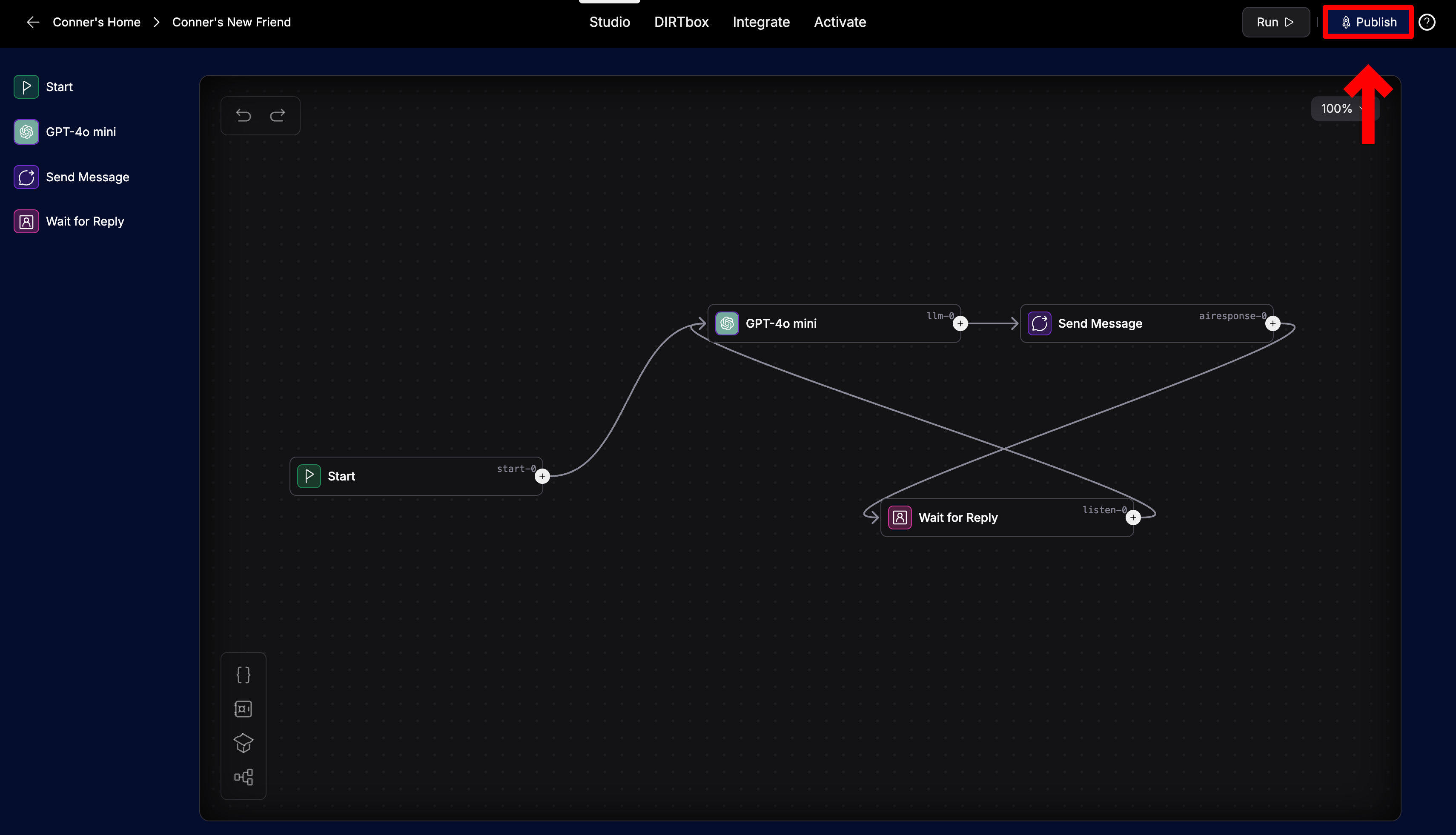Click the undo arrow icon
Image resolution: width=1456 pixels, height=835 pixels.
(243, 116)
